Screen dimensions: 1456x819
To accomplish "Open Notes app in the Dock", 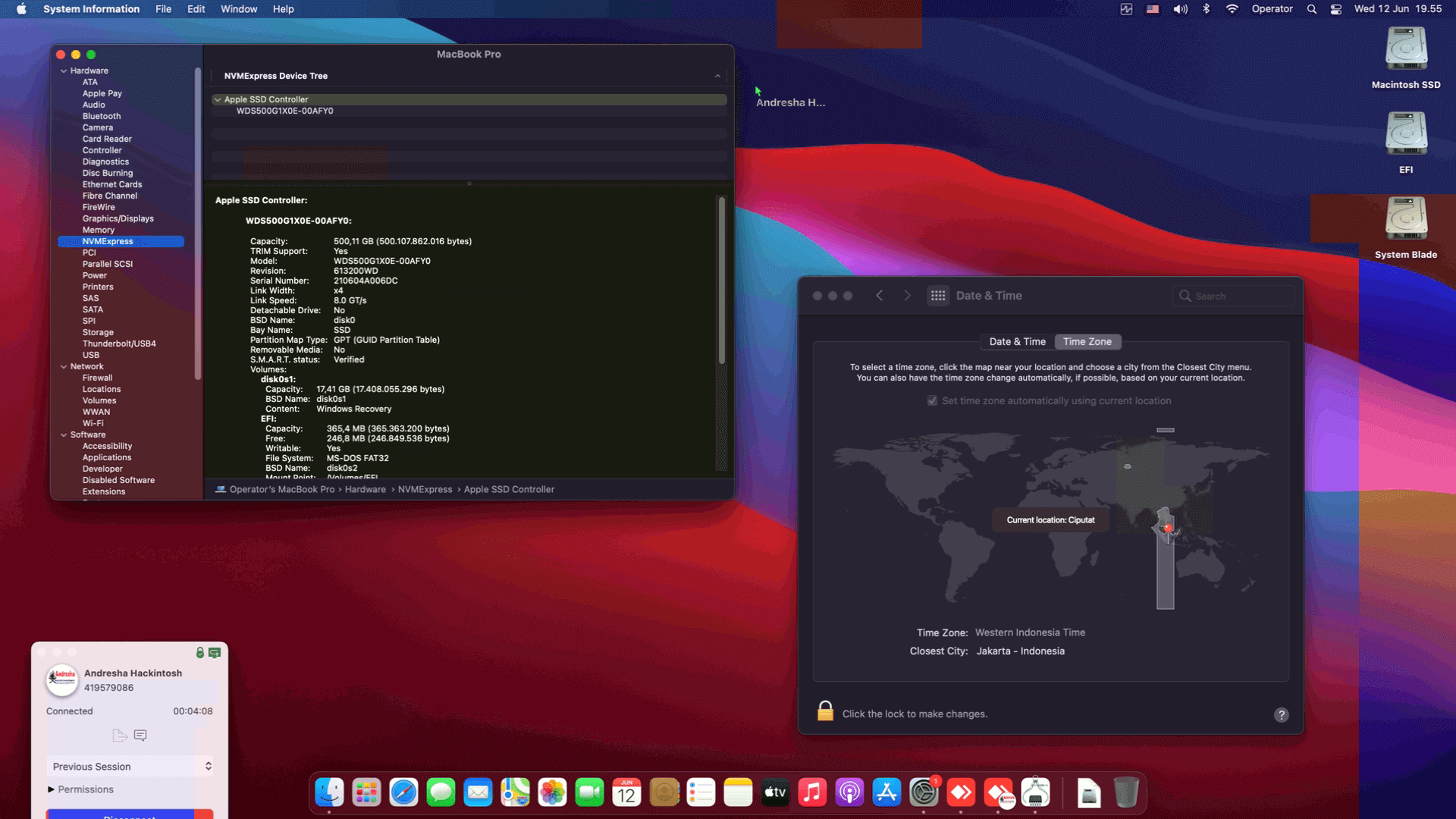I will pyautogui.click(x=738, y=793).
